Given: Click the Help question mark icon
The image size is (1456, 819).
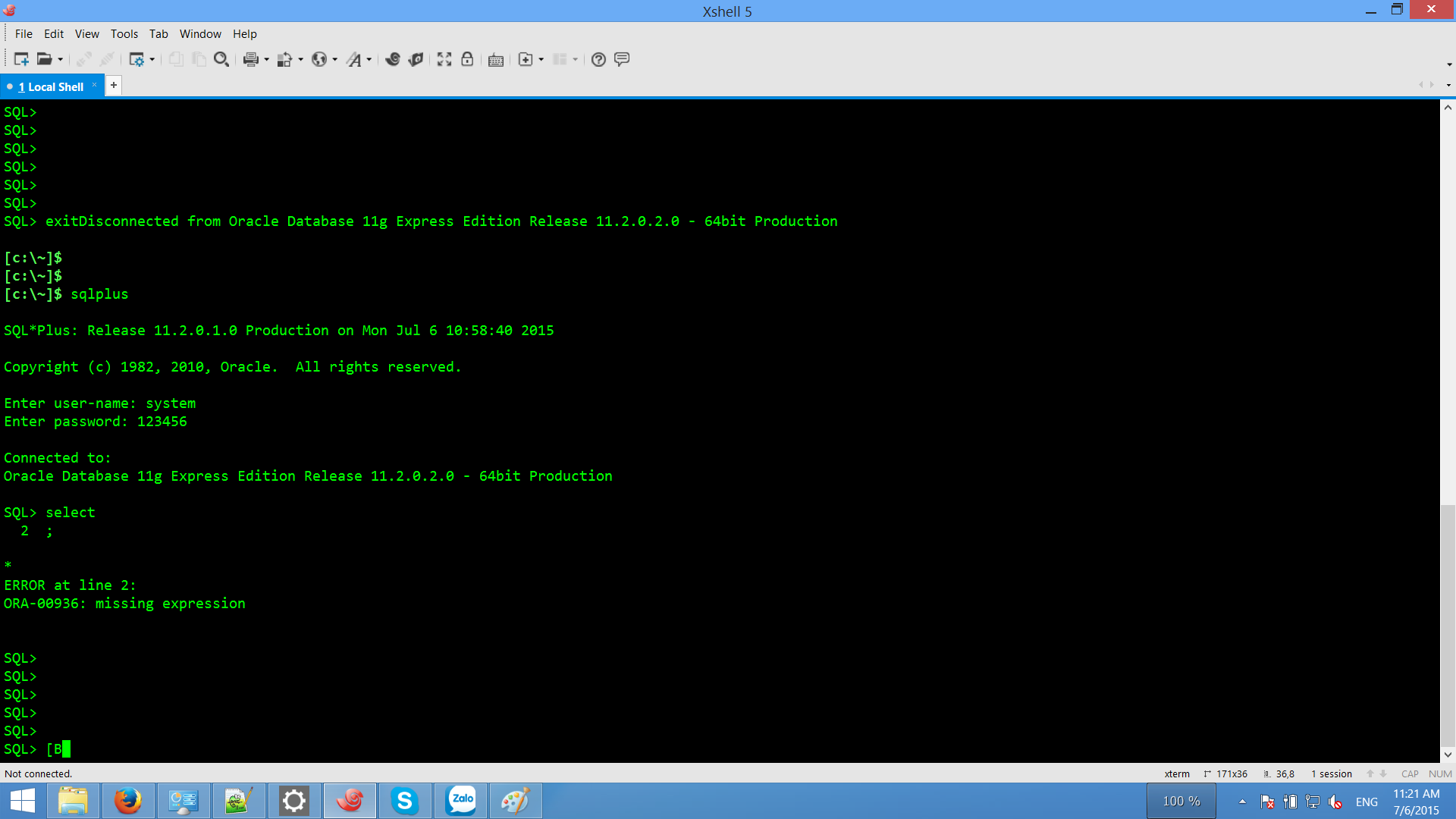Looking at the screenshot, I should tap(598, 59).
